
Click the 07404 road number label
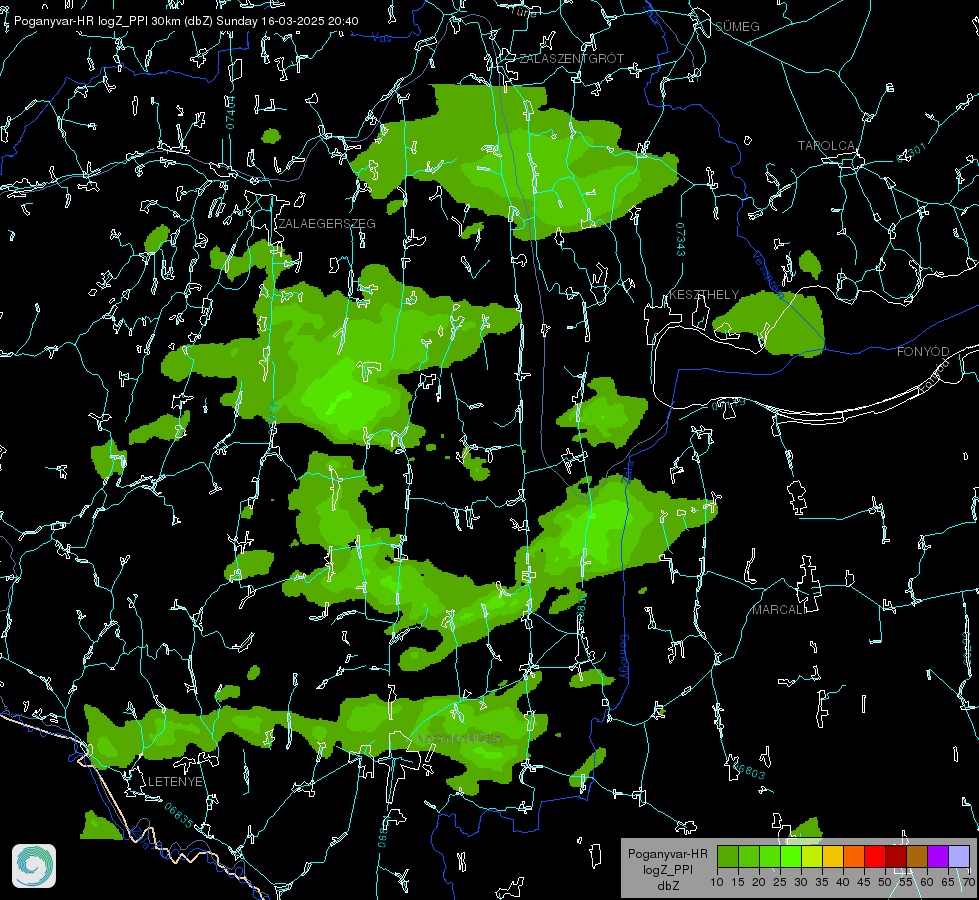[230, 112]
